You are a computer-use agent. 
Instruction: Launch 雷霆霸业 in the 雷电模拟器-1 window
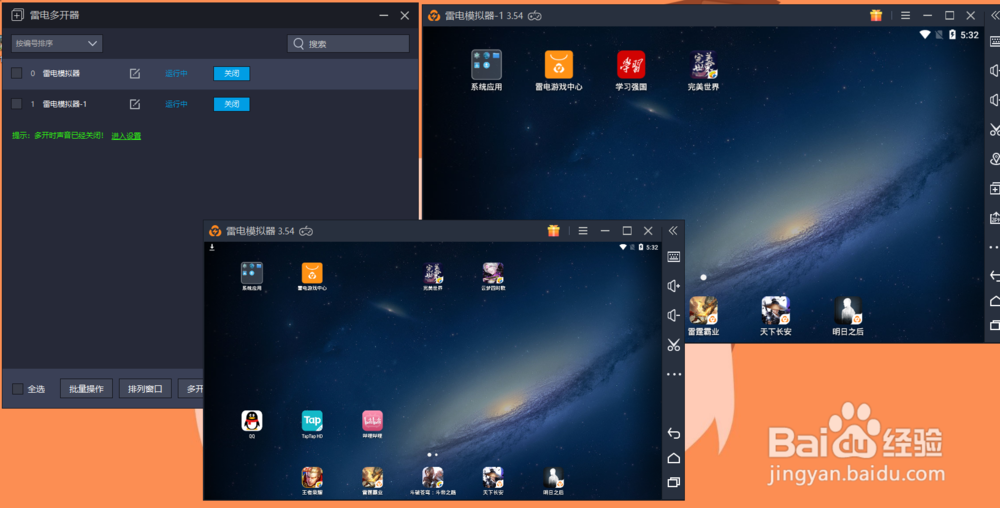(703, 310)
